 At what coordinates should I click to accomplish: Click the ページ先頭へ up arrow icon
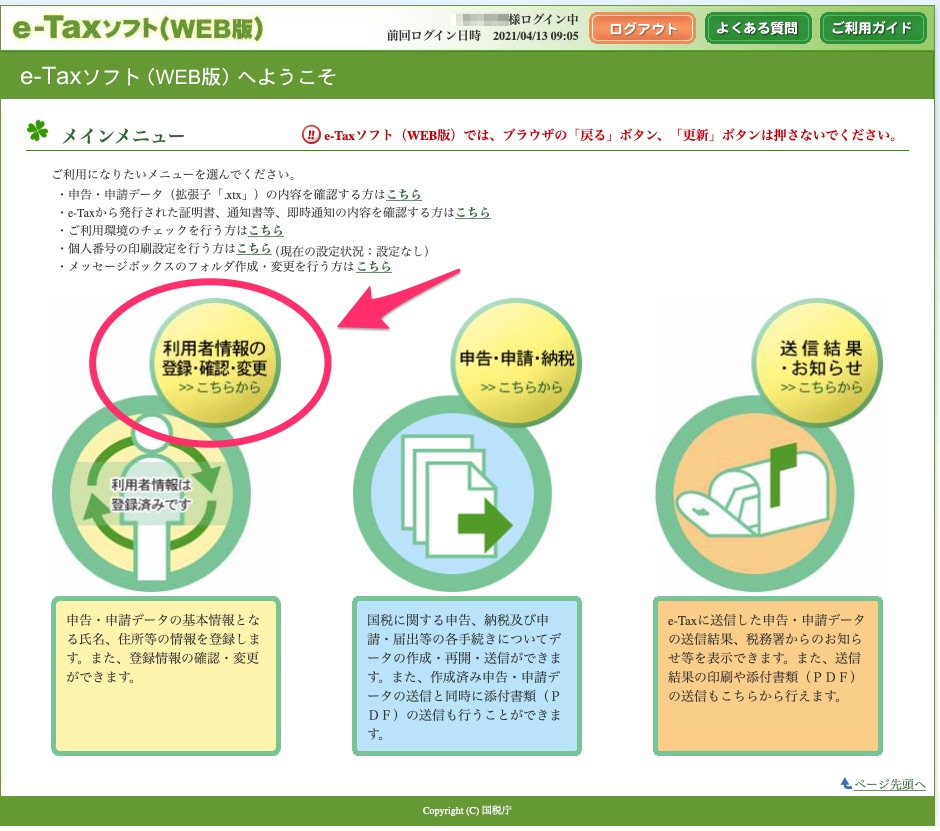pos(846,783)
